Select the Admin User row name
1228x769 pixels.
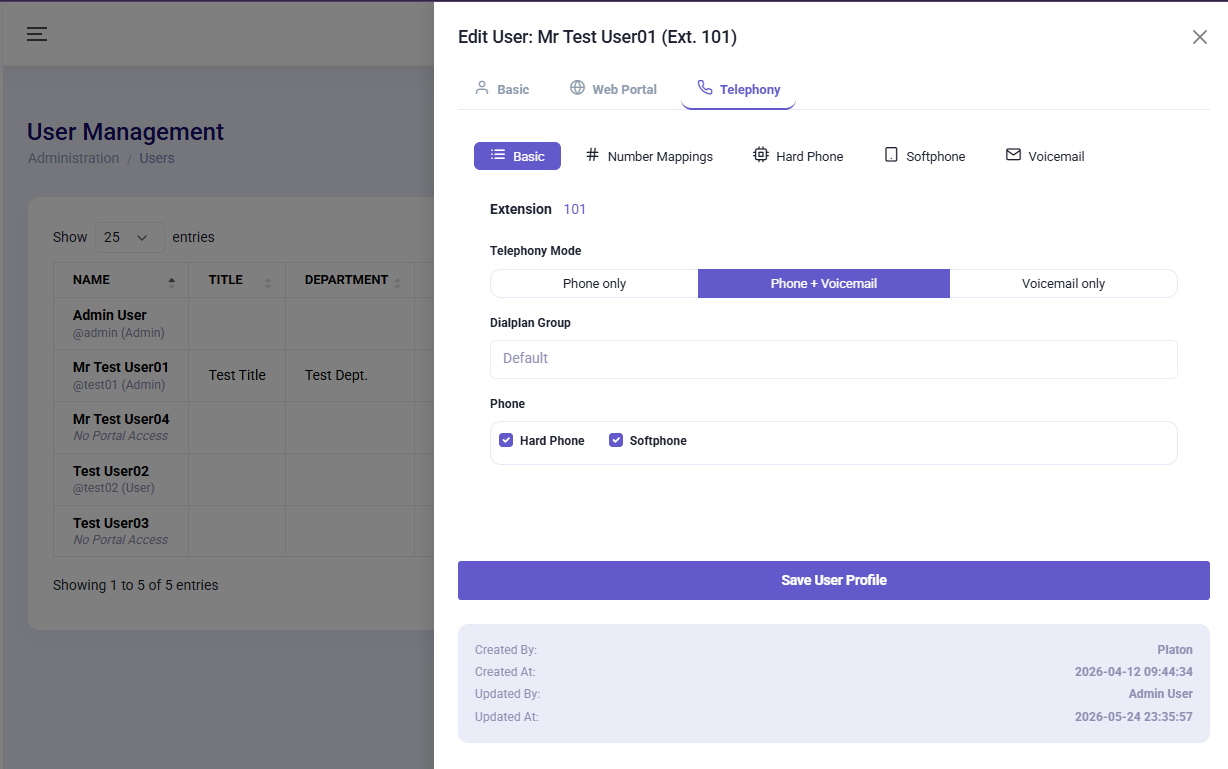coord(110,315)
